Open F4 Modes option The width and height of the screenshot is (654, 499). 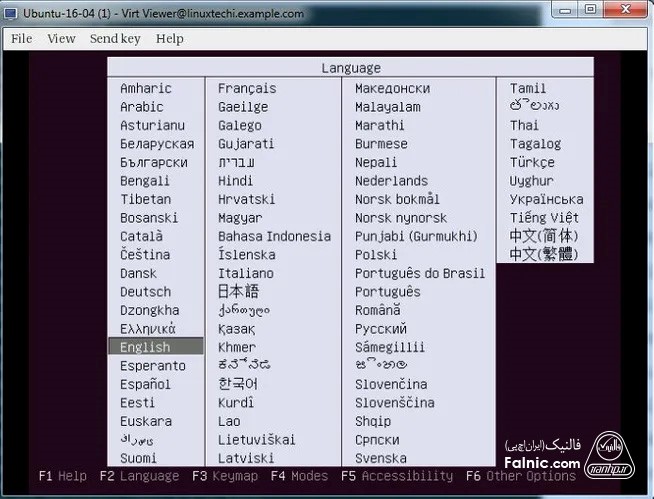299,476
